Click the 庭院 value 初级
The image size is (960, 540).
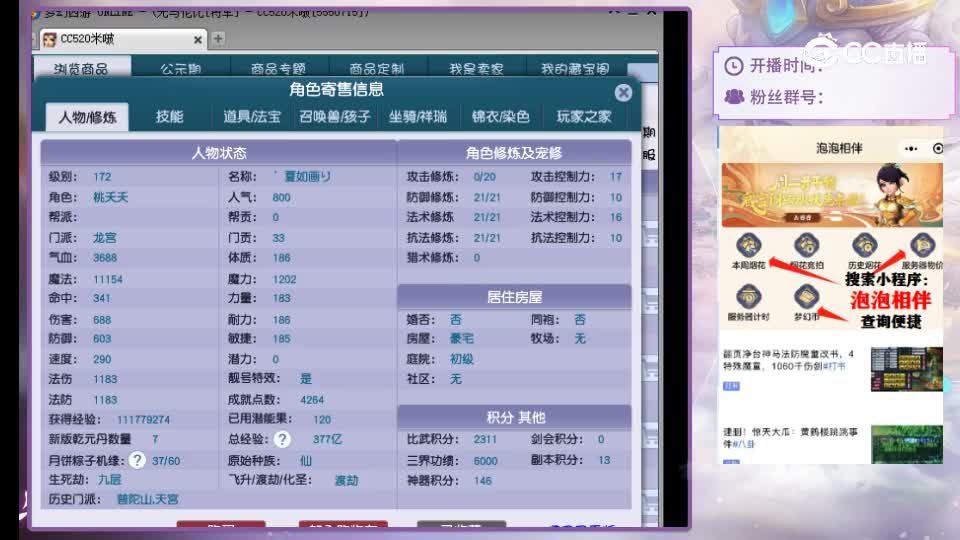[x=462, y=359]
